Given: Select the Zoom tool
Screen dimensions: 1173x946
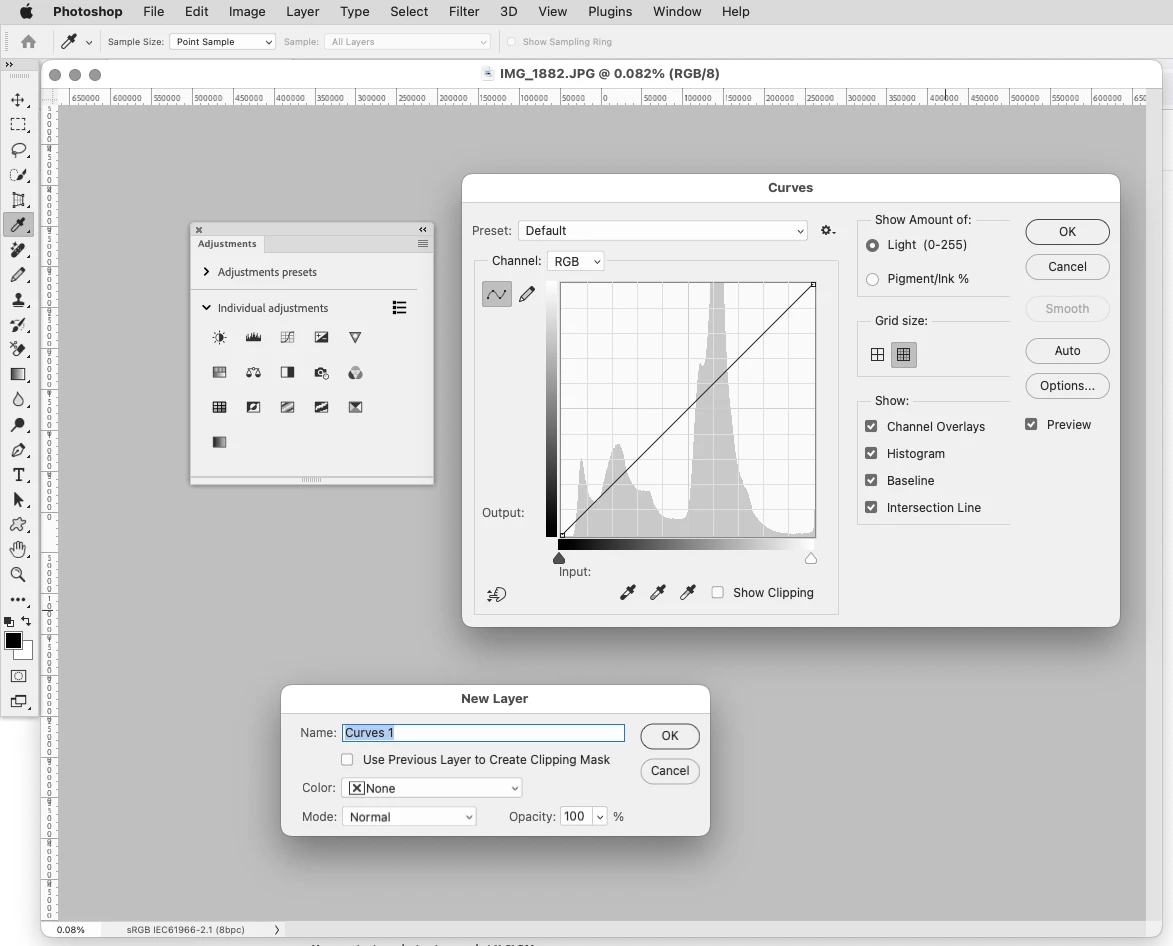Looking at the screenshot, I should pos(18,574).
